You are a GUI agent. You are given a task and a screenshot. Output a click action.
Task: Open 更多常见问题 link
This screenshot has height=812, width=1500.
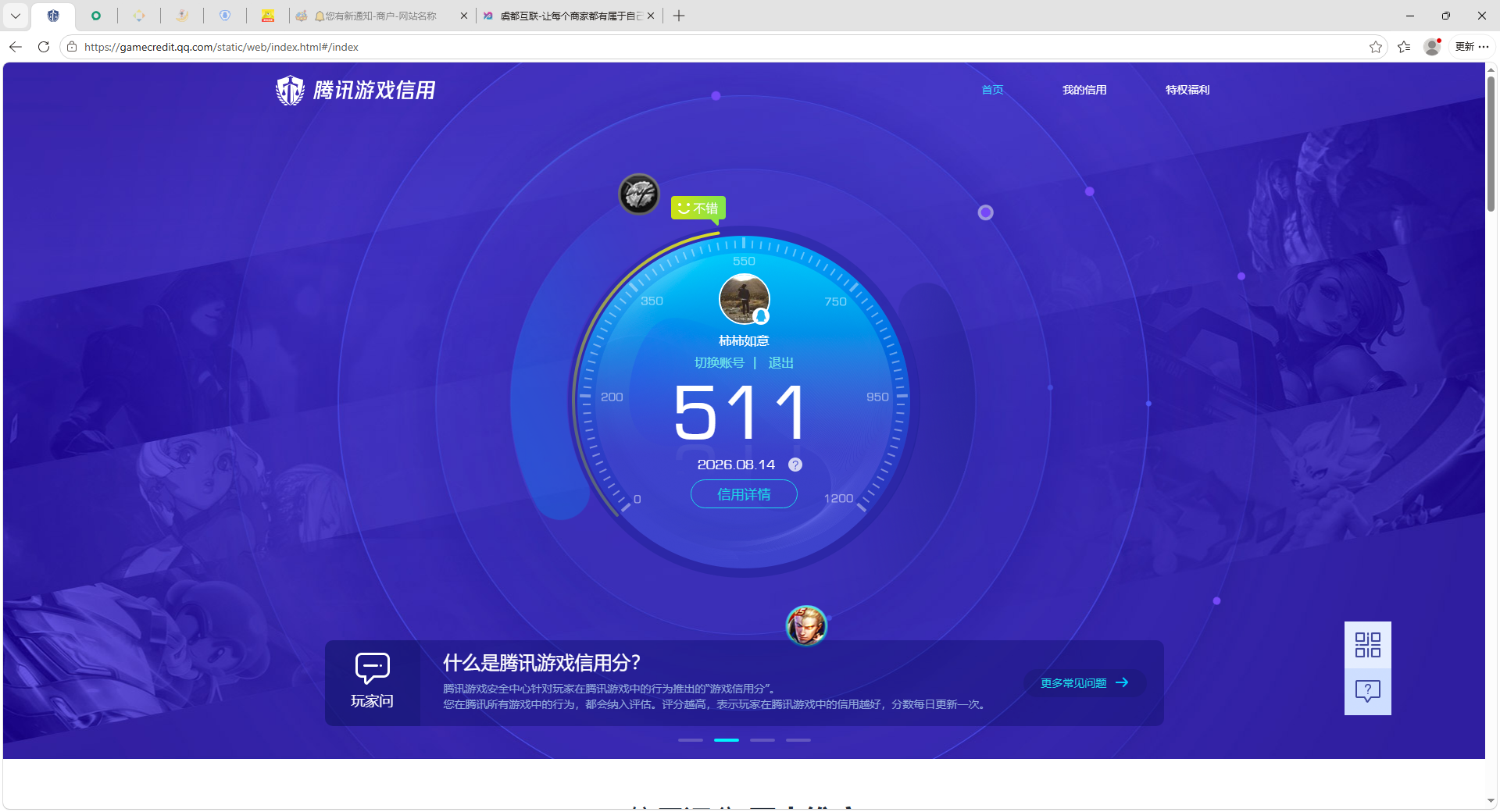click(x=1084, y=683)
